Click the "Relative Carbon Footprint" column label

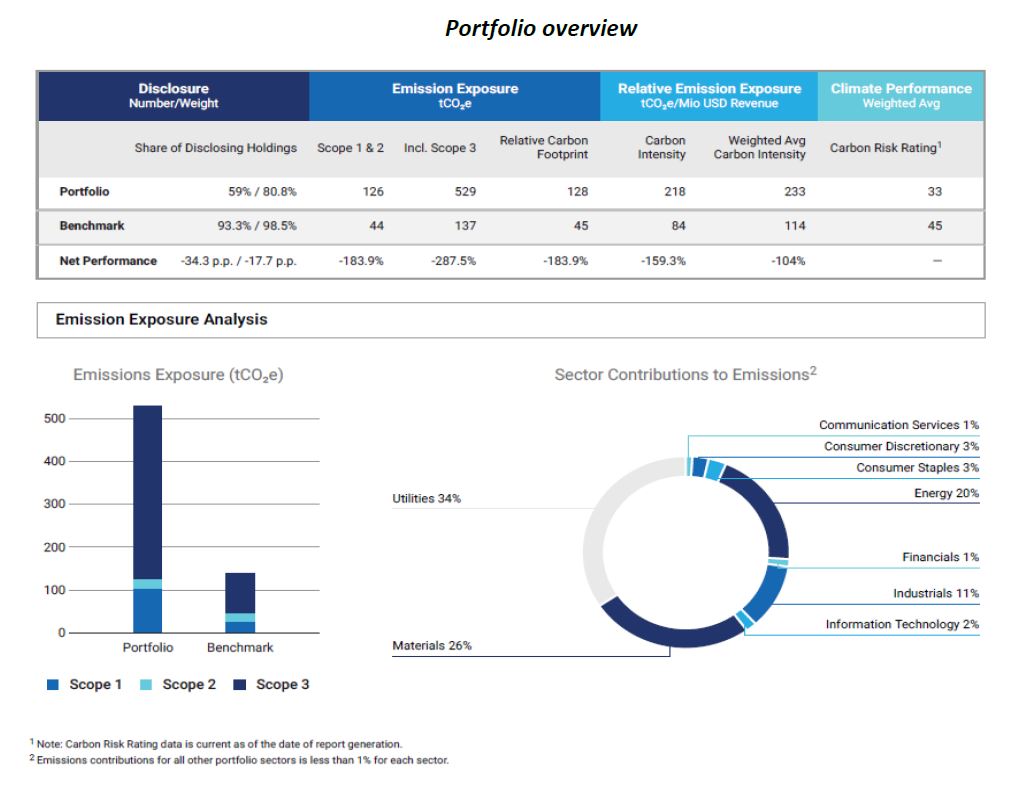544,147
